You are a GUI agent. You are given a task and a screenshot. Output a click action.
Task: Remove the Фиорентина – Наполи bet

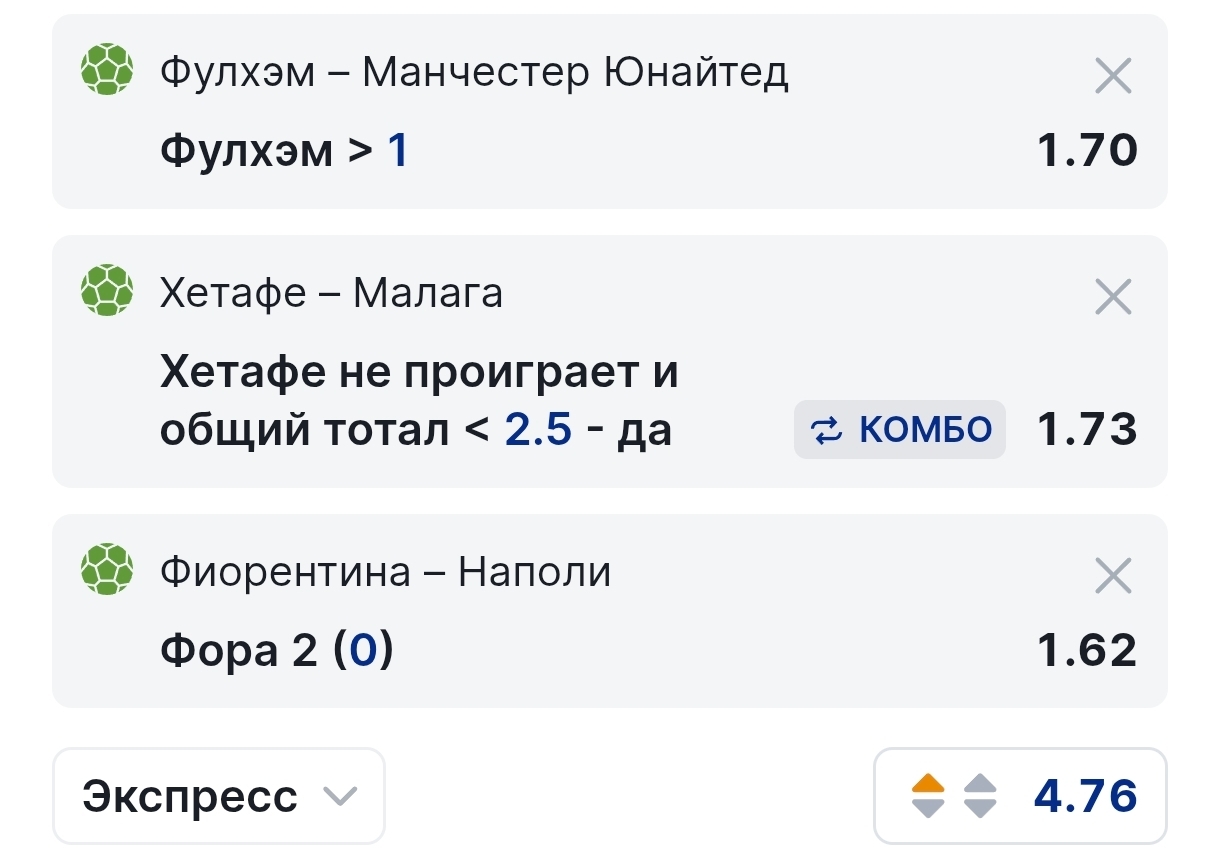1113,576
